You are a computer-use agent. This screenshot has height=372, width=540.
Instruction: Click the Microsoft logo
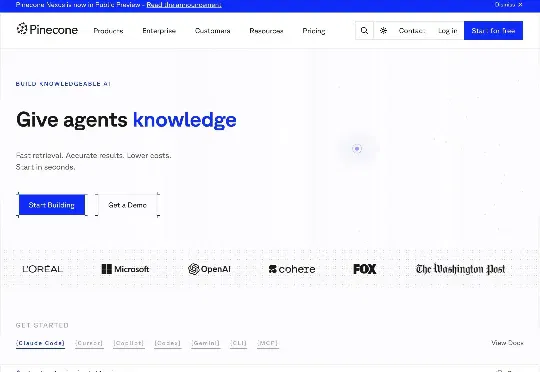point(125,269)
